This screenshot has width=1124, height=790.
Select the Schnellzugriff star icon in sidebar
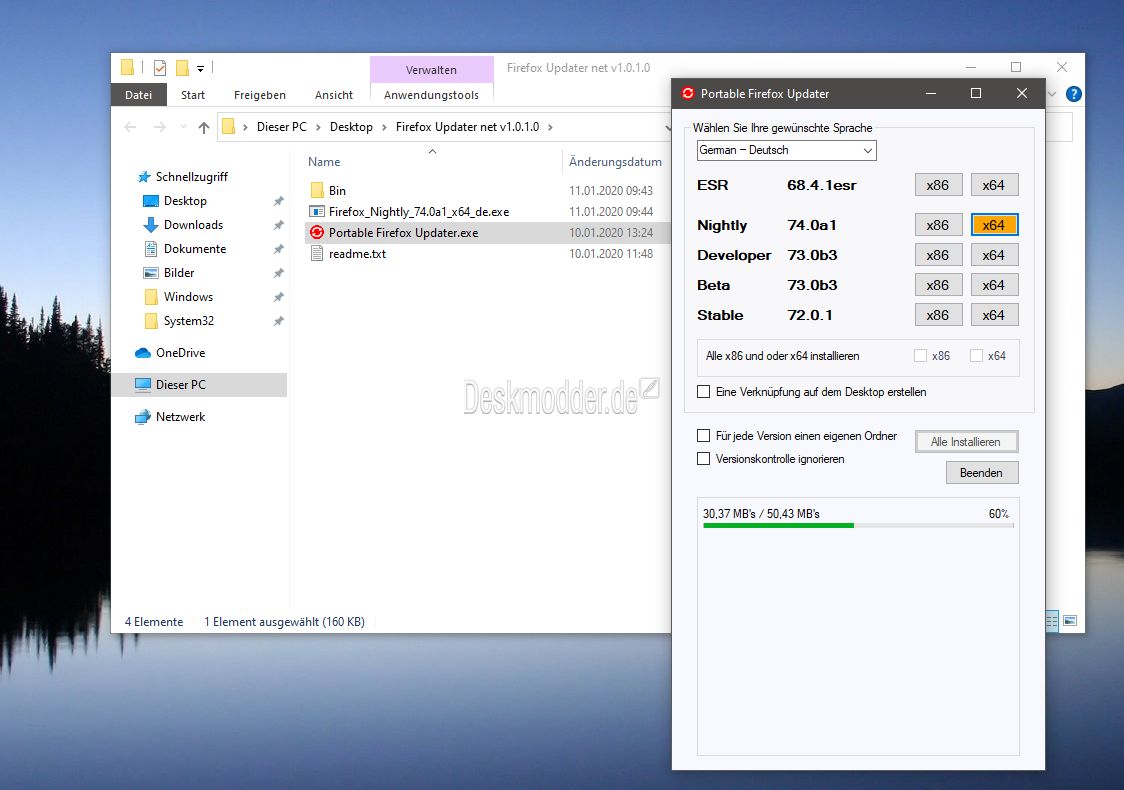click(144, 177)
